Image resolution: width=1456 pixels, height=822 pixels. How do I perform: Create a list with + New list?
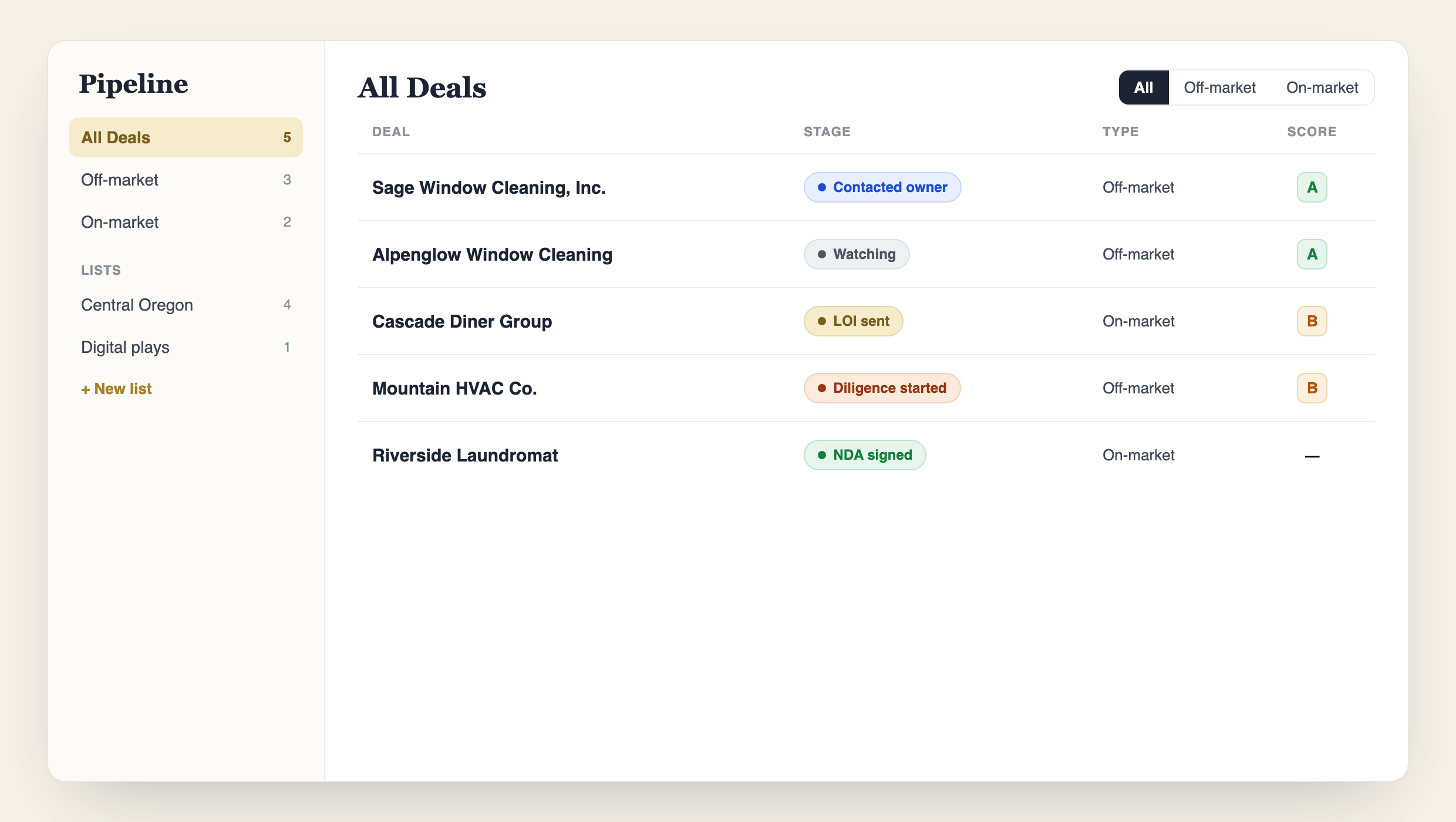pyautogui.click(x=116, y=389)
